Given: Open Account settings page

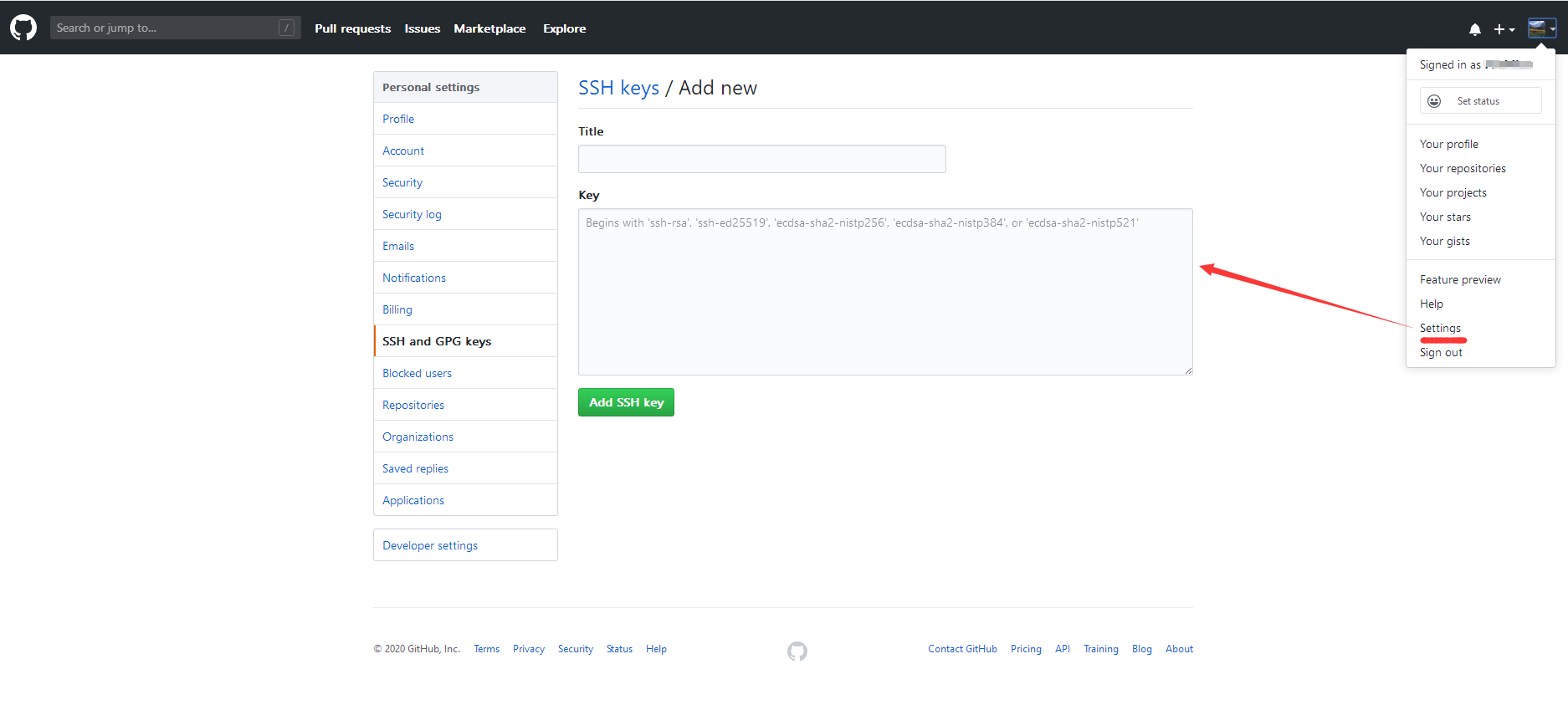Looking at the screenshot, I should tap(465, 151).
